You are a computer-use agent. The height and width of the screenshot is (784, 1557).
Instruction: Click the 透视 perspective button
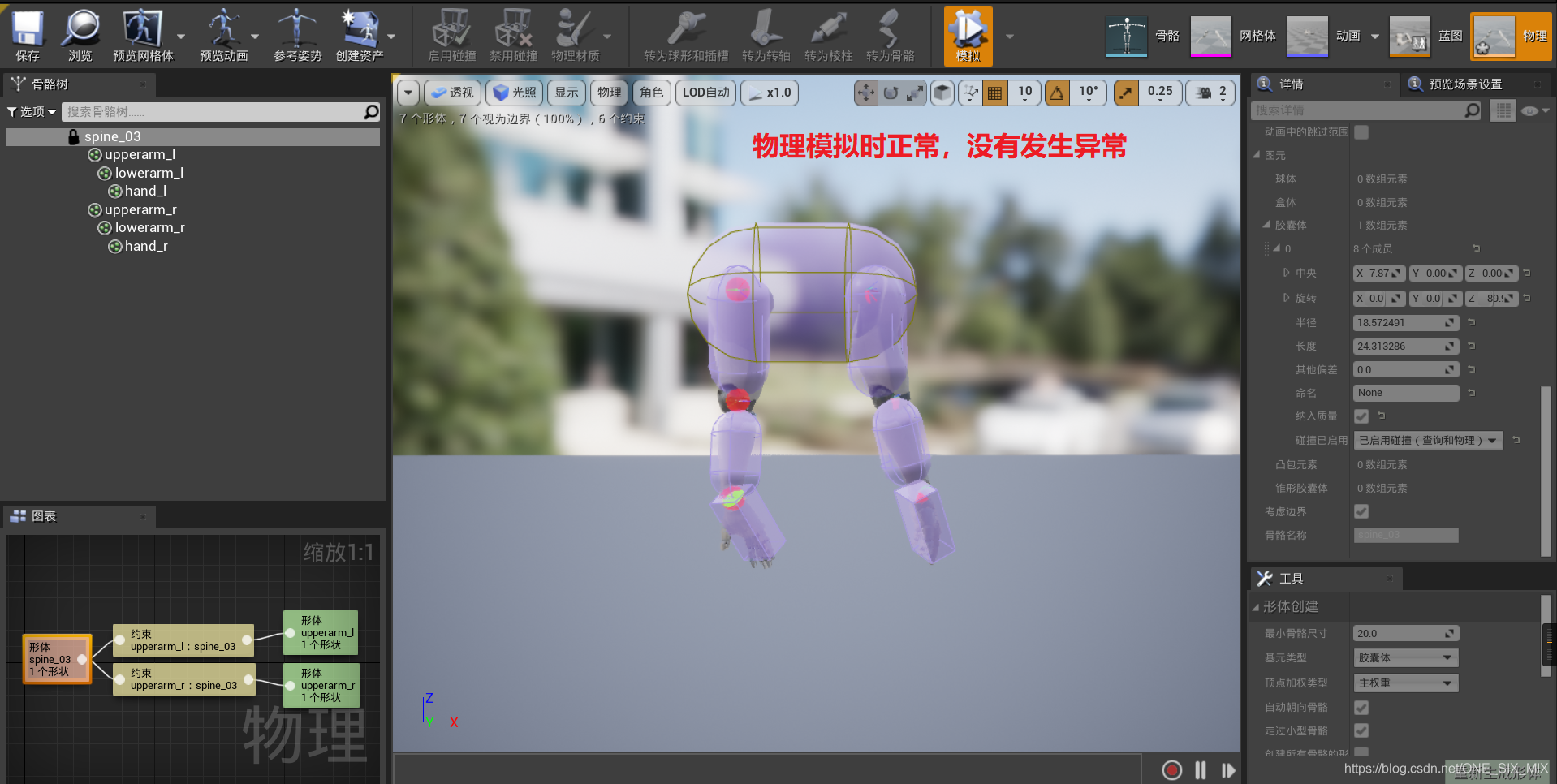click(x=451, y=93)
